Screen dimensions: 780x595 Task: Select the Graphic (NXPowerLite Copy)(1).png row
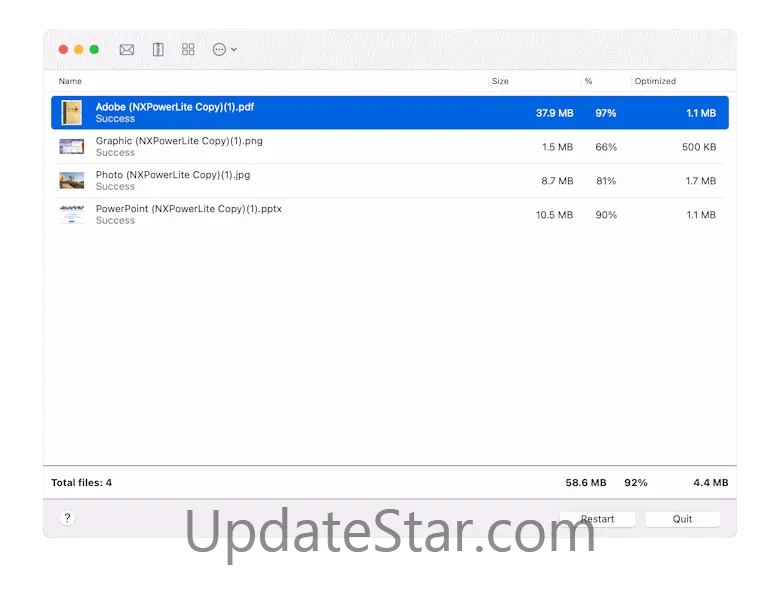click(390, 147)
